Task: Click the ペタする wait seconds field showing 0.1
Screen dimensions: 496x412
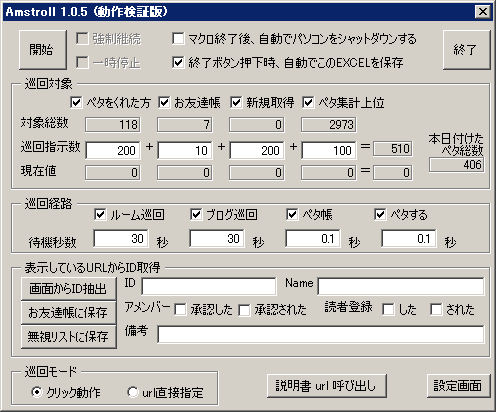Action: click(409, 238)
